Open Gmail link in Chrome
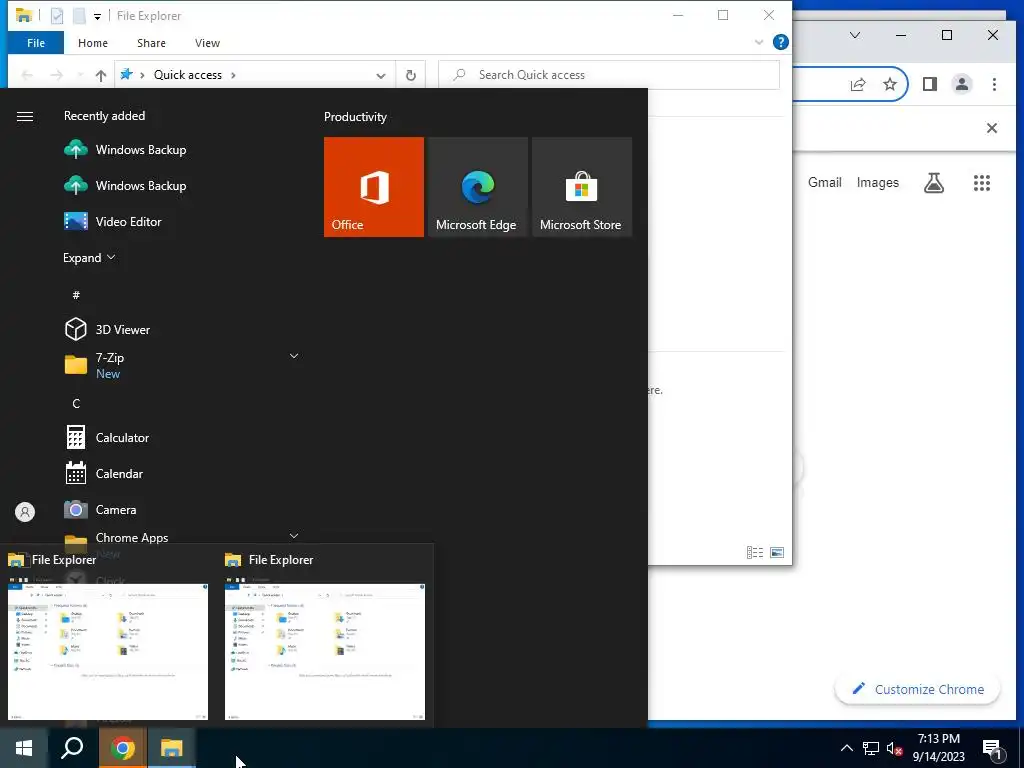Viewport: 1024px width, 768px height. click(x=825, y=183)
